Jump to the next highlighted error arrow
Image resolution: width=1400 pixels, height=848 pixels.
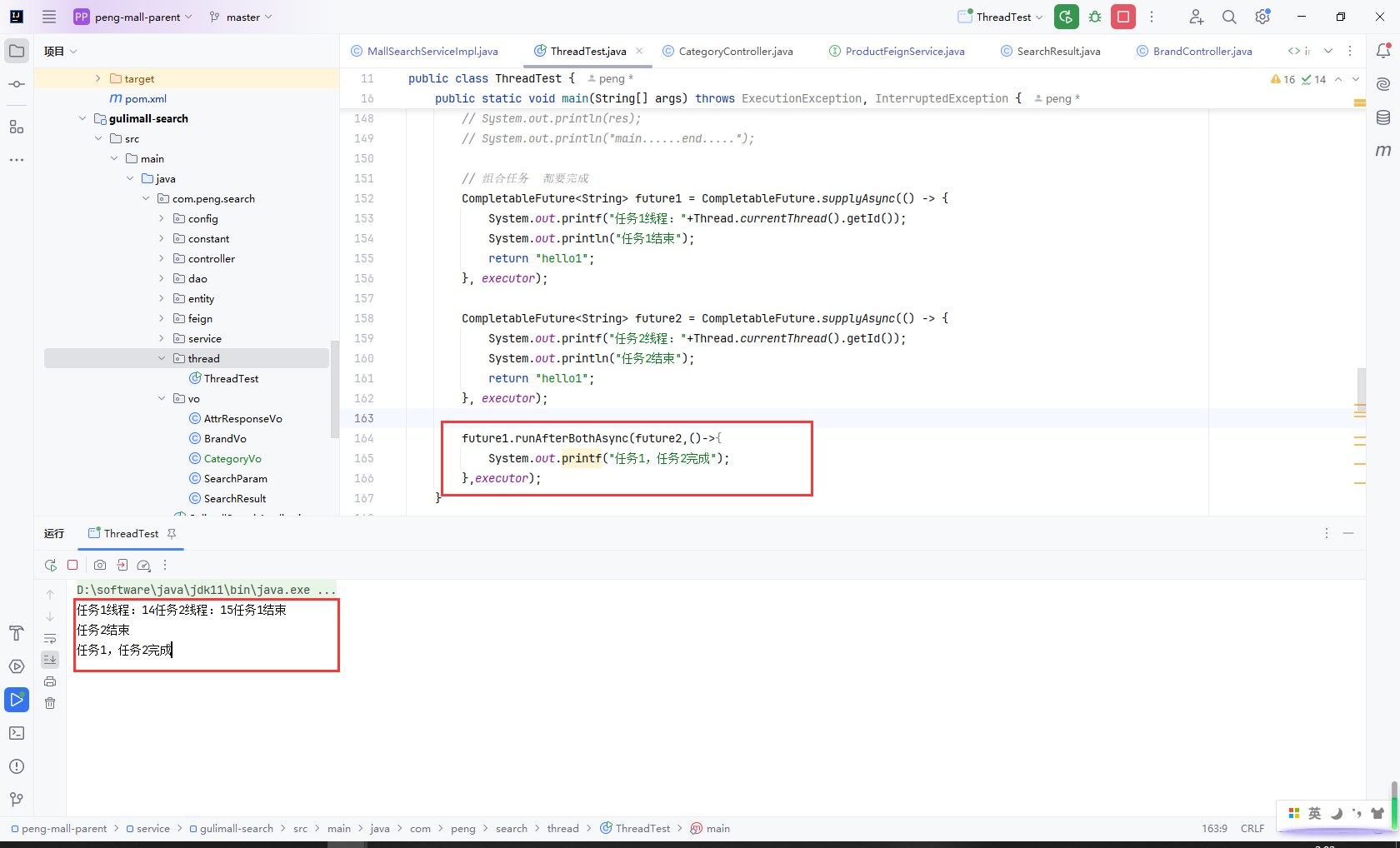1356,79
